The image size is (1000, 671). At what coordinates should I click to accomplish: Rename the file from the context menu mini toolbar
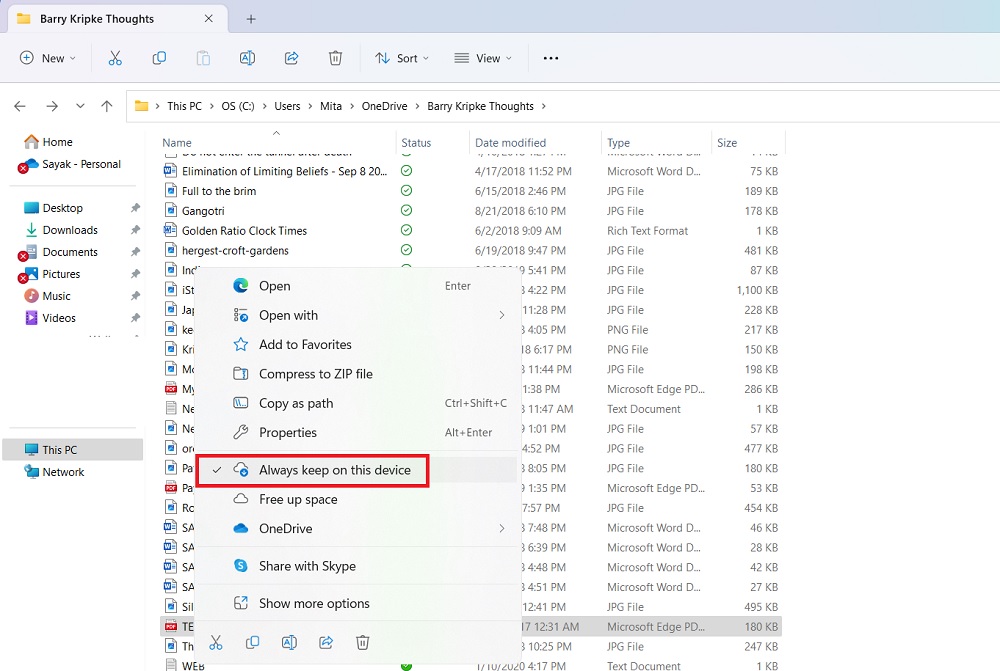coord(289,643)
